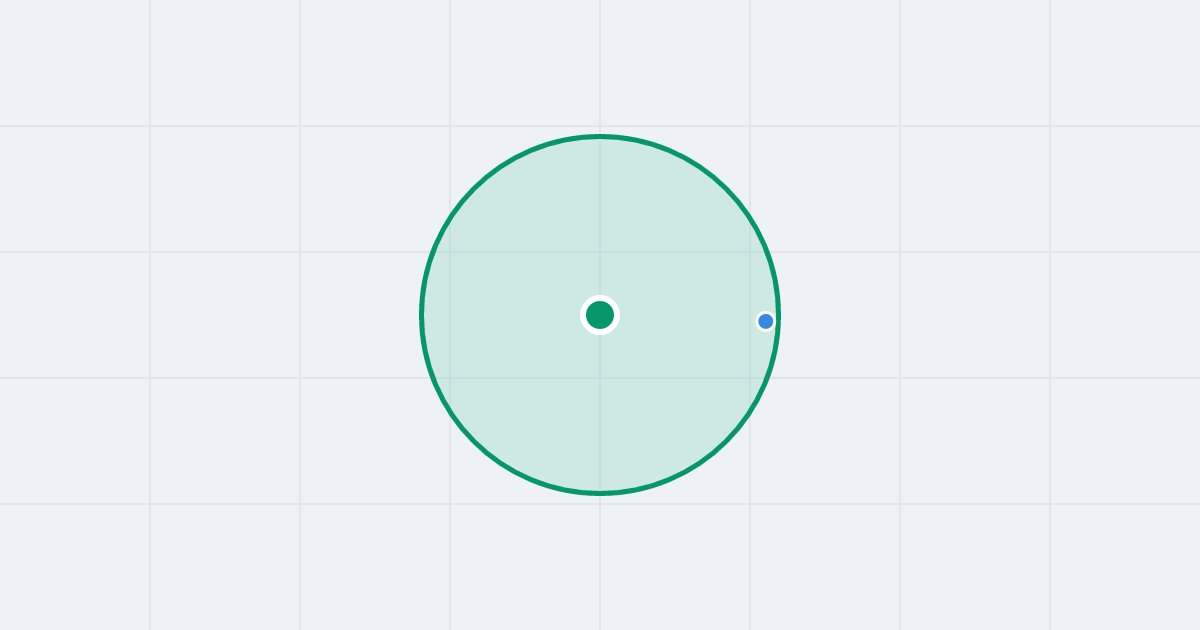Click the white ring around the green center dot
The image size is (1200, 630).
[600, 298]
